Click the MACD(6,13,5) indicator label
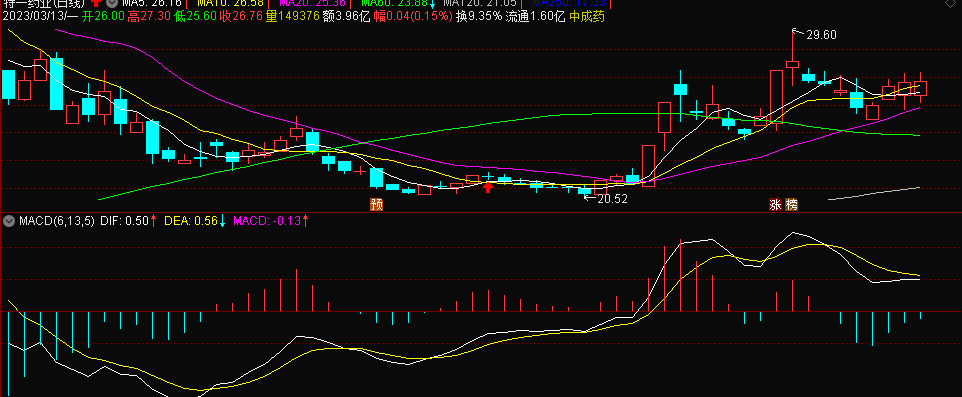The height and width of the screenshot is (397, 962). 57,222
